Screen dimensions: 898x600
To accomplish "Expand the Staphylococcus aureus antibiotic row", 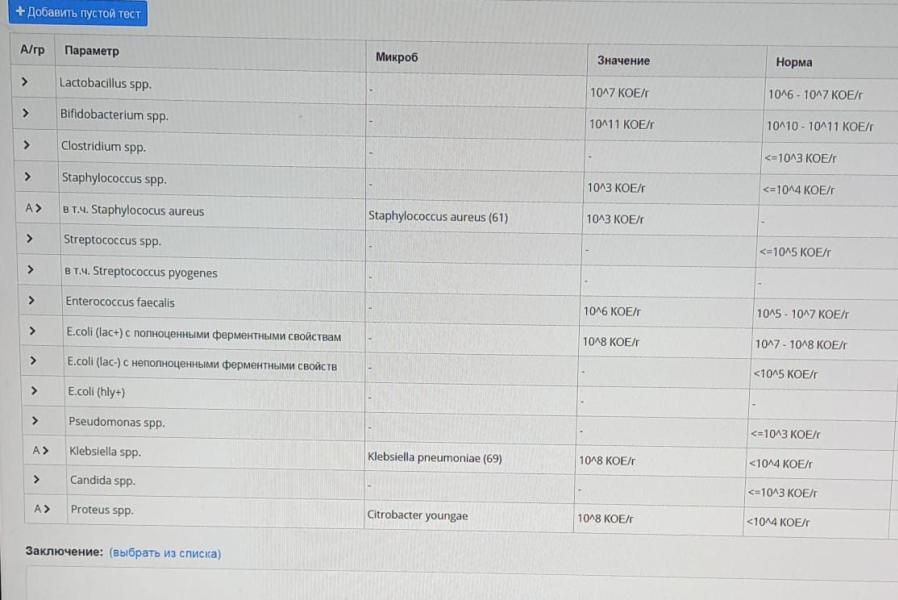I will [x=34, y=210].
